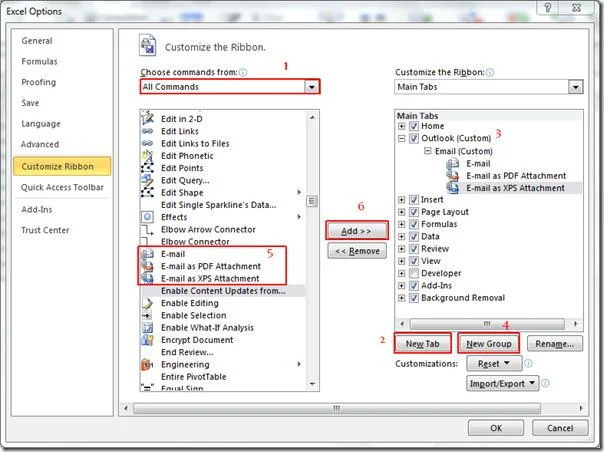604x452 pixels.
Task: Click commands list vertical scrollbar thumb
Action: click(312, 201)
